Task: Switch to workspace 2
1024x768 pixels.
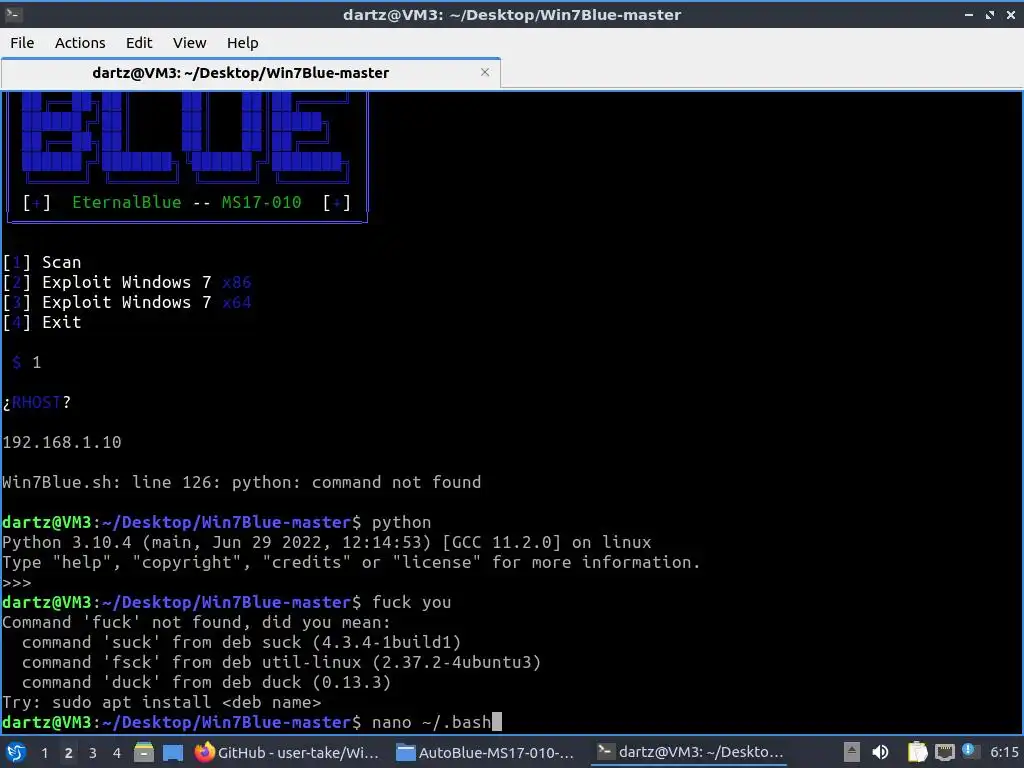Action: (x=69, y=753)
